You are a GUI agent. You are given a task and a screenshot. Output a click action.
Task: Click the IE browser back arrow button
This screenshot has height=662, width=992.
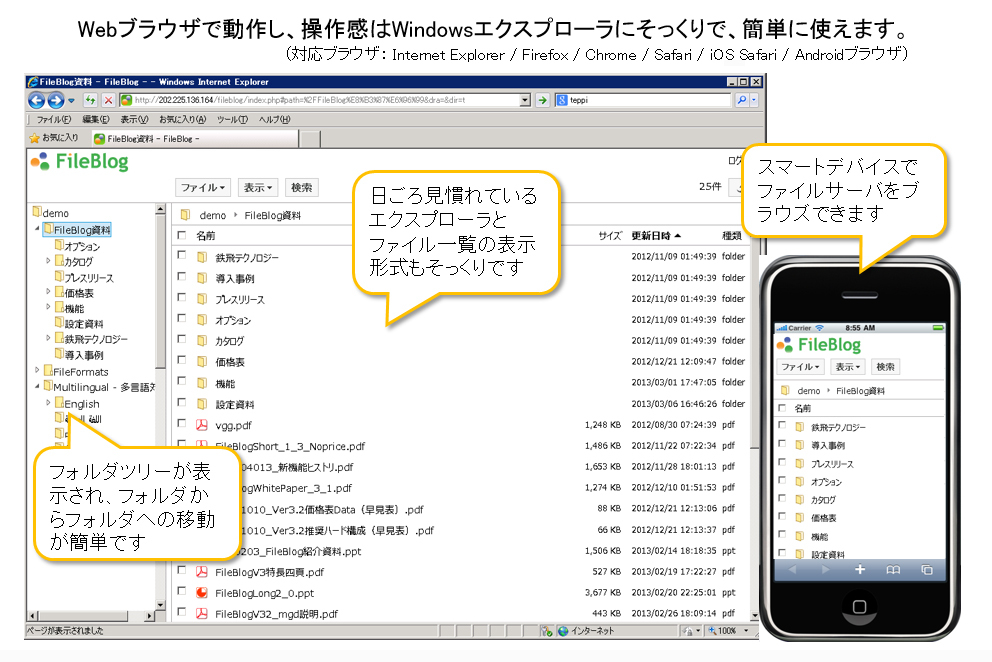[x=37, y=100]
